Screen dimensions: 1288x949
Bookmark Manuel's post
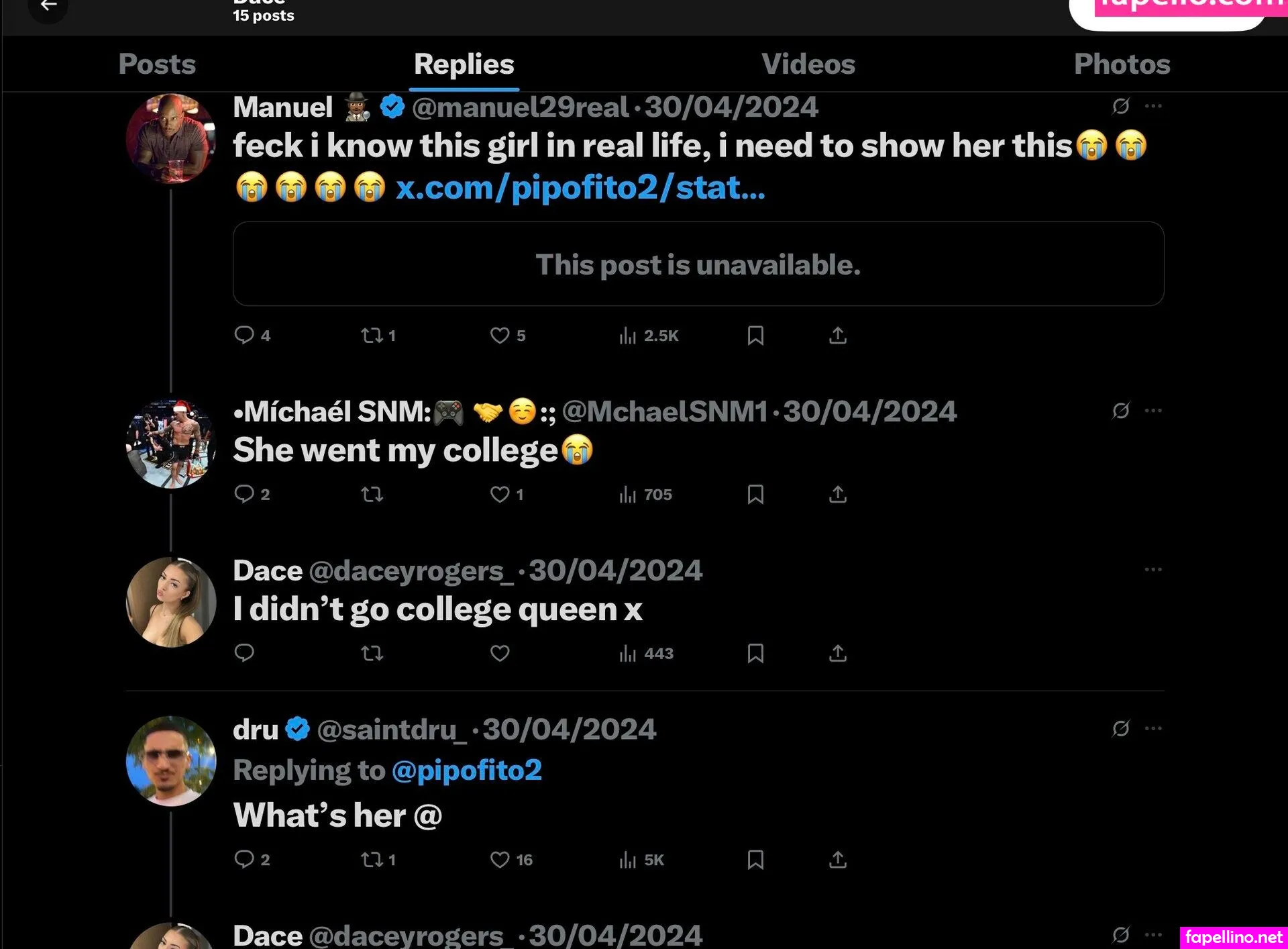pos(755,335)
